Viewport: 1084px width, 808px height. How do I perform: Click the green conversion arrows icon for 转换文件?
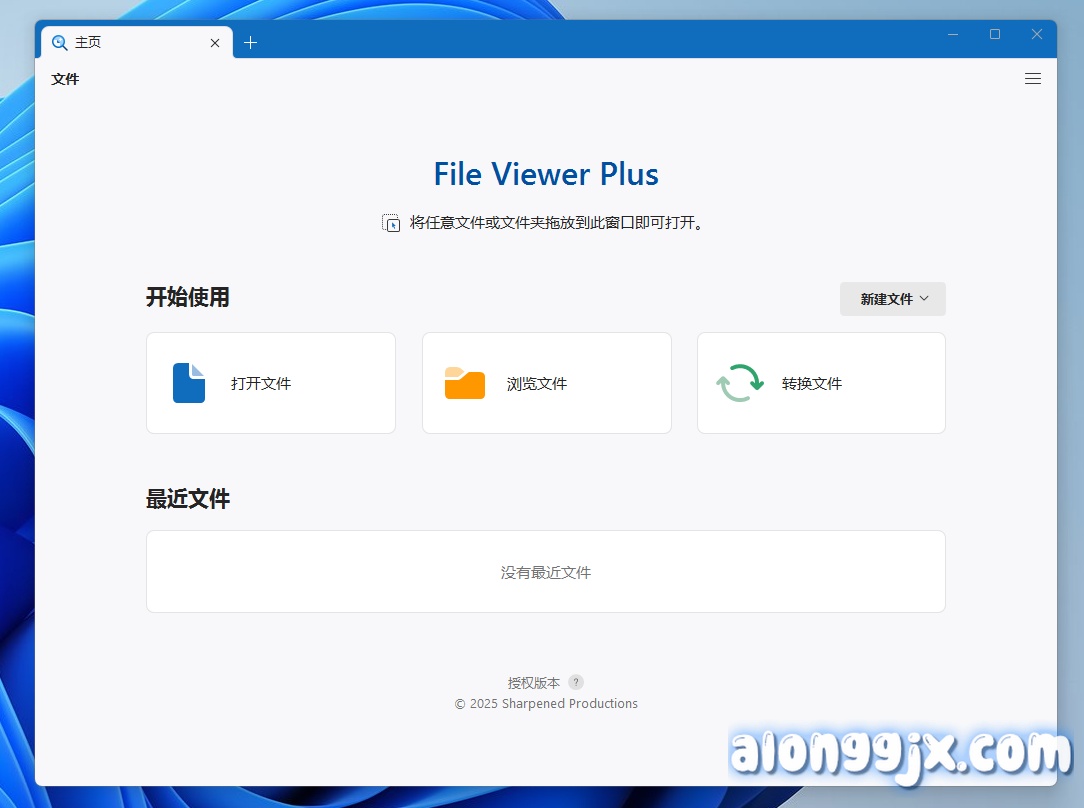coord(738,382)
